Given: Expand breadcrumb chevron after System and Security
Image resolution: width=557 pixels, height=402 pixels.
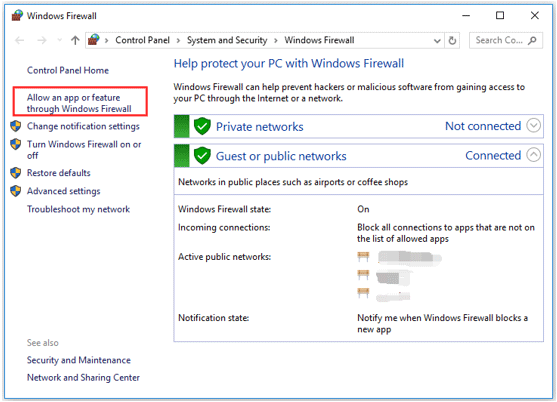Looking at the screenshot, I should click(276, 40).
